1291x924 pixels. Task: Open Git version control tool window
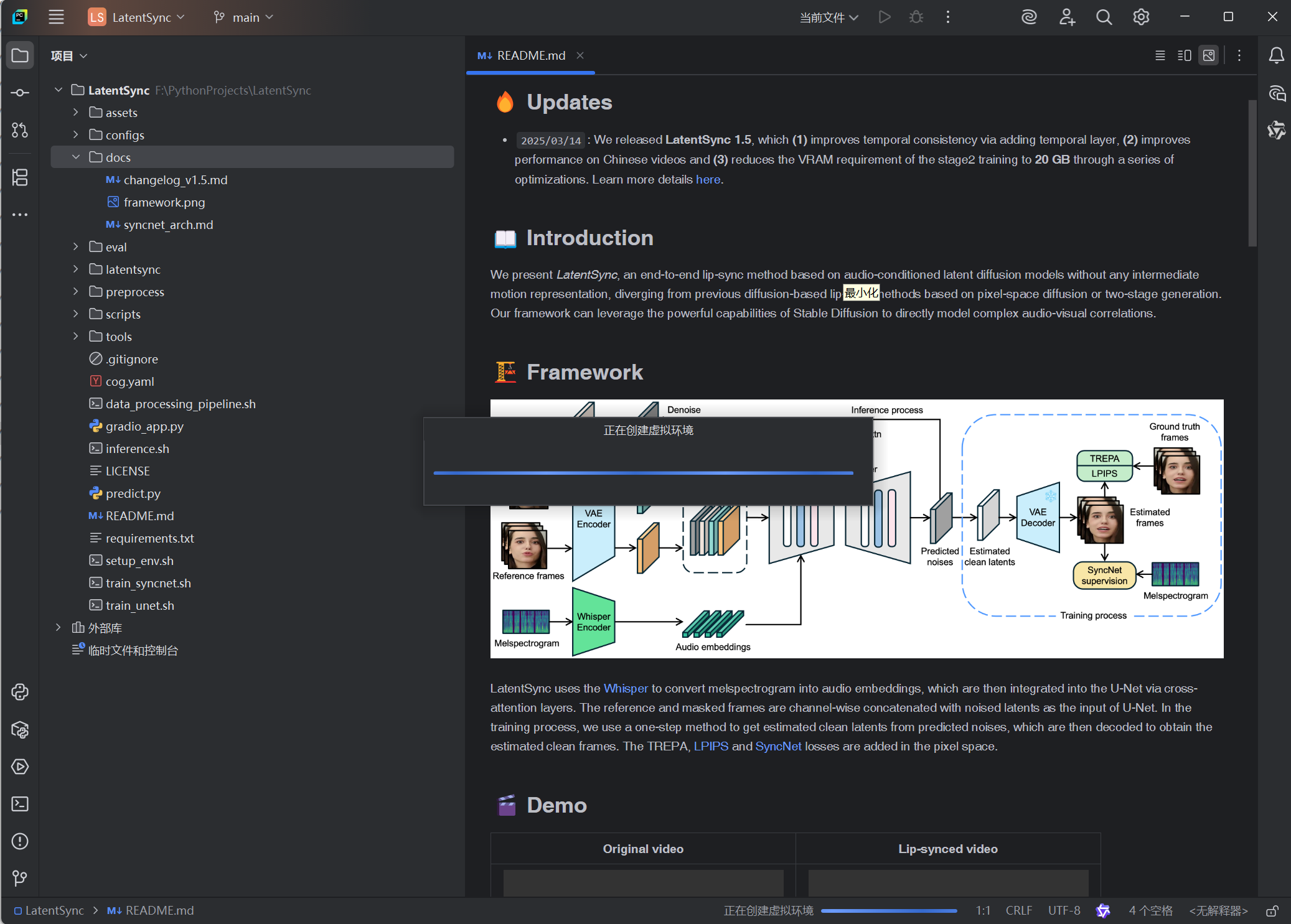click(x=20, y=878)
